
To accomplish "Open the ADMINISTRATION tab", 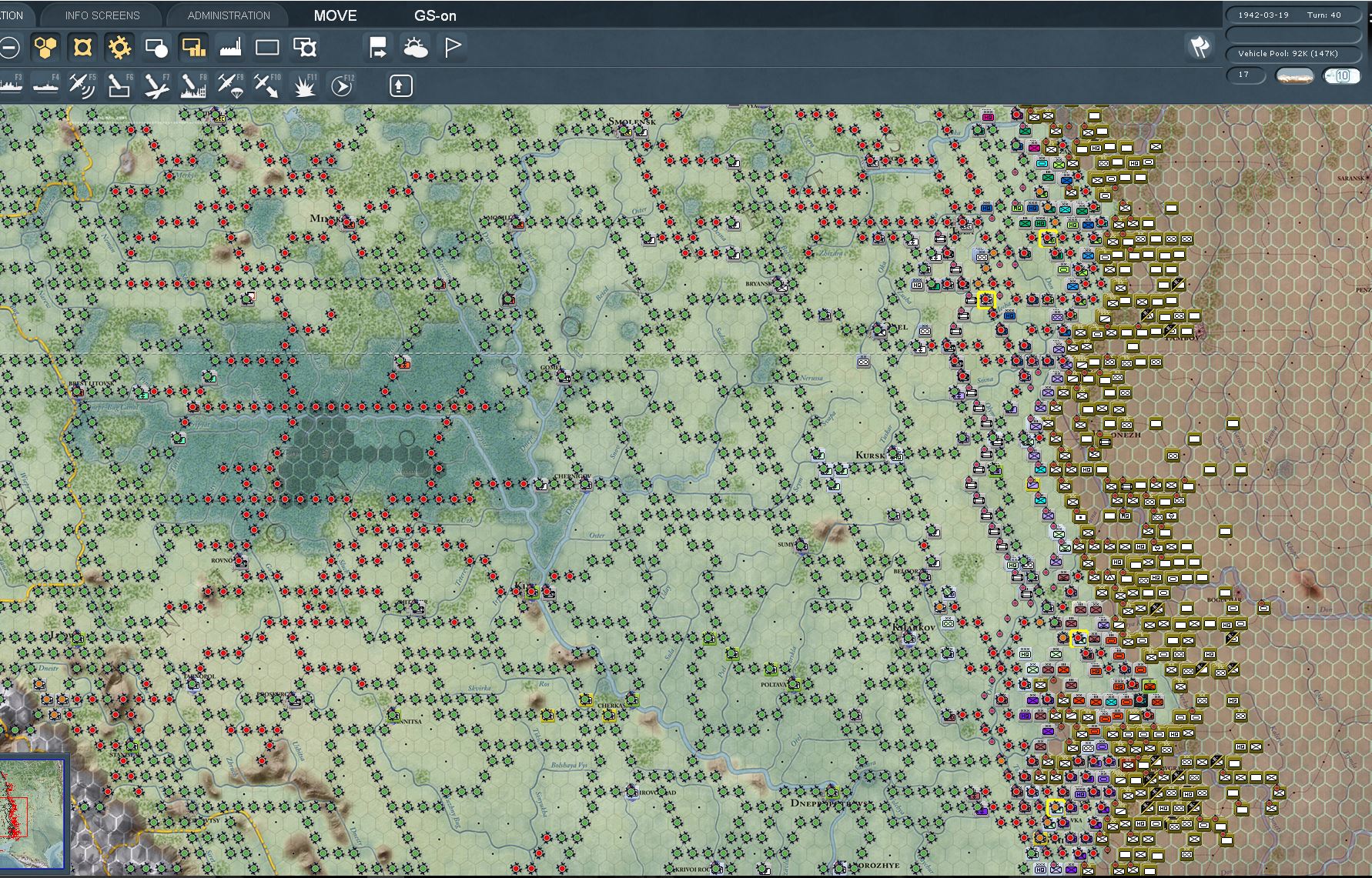I will coord(229,15).
